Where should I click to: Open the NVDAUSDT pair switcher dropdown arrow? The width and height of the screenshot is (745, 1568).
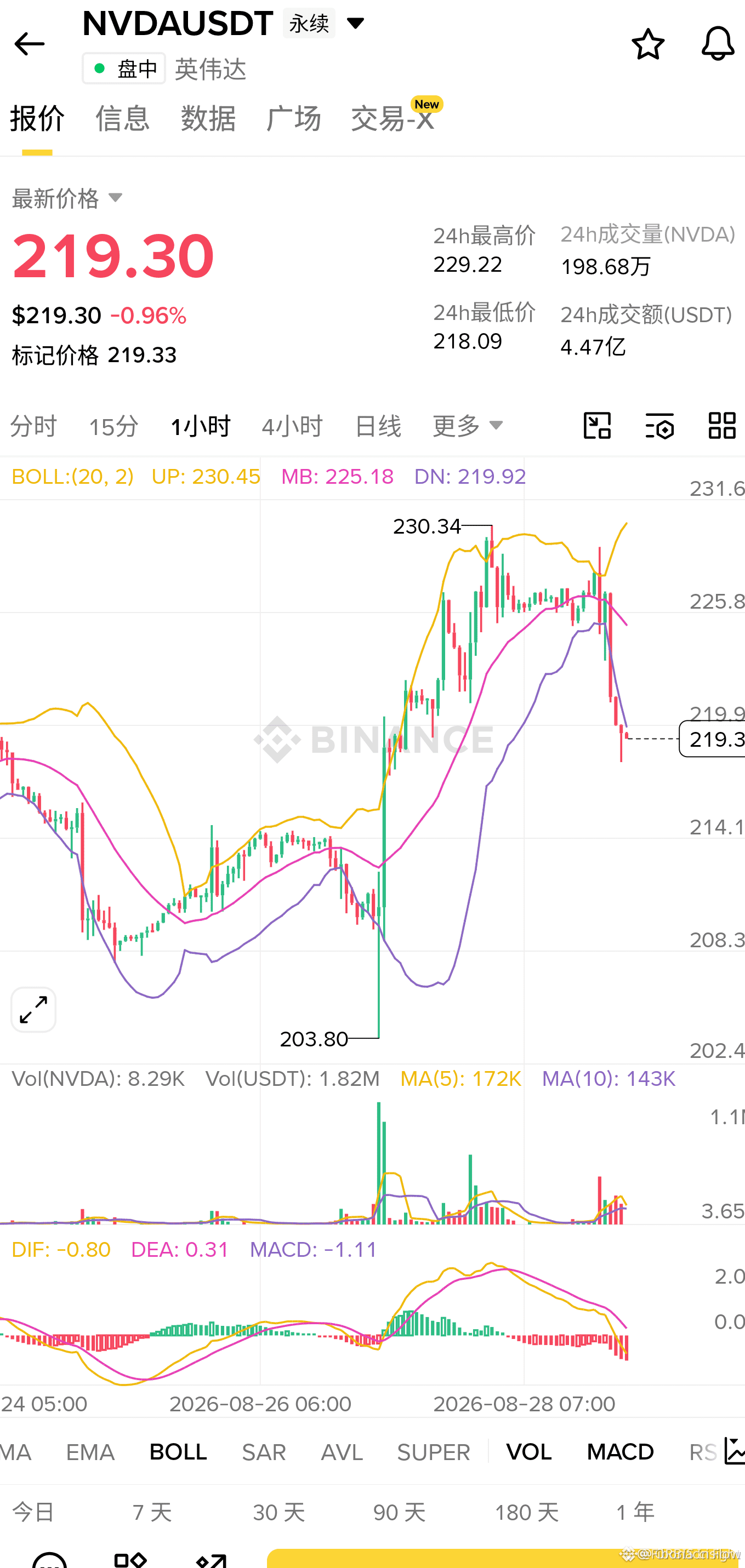coord(355,24)
